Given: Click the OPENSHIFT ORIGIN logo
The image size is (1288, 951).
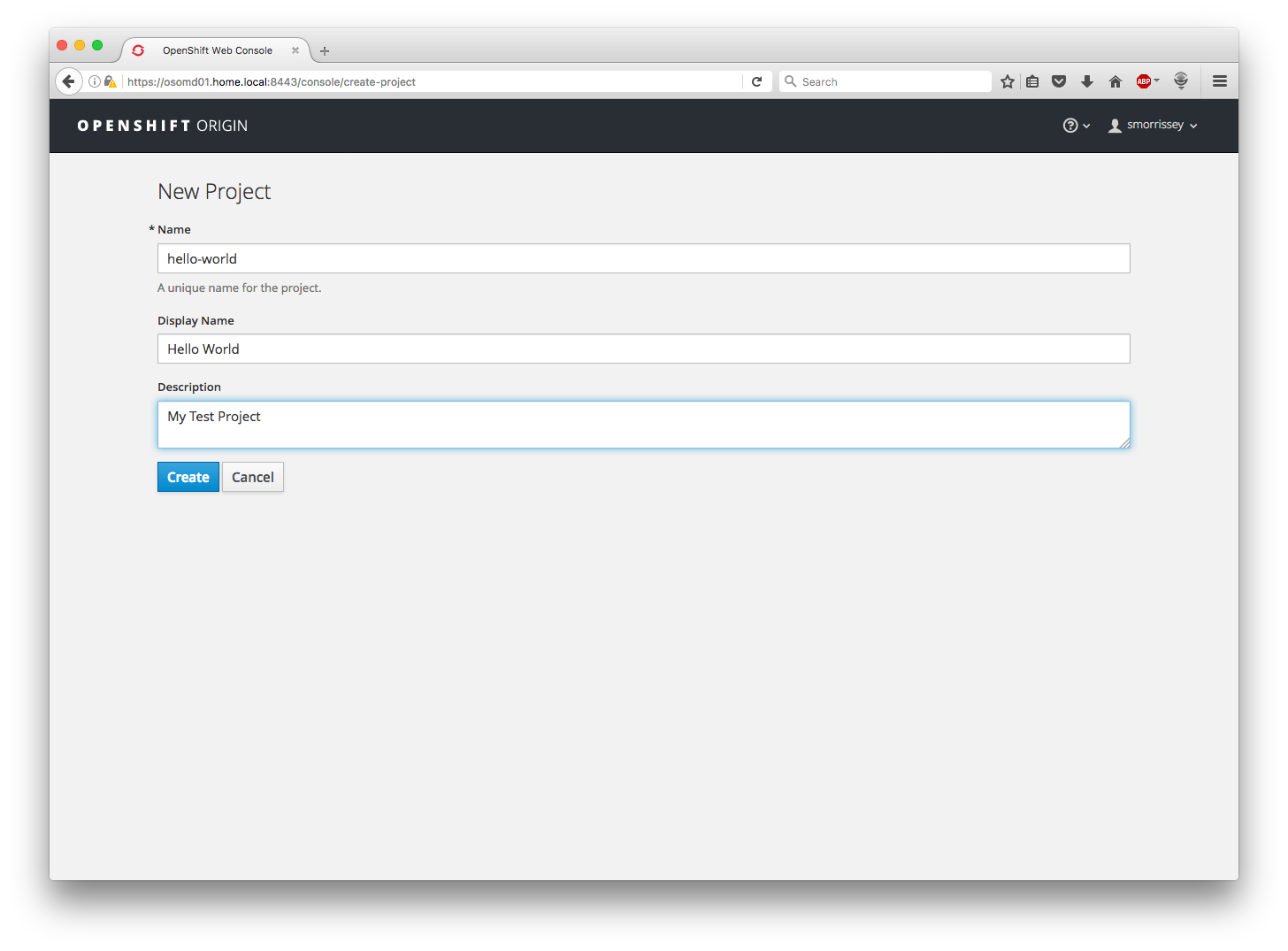Looking at the screenshot, I should tap(162, 125).
